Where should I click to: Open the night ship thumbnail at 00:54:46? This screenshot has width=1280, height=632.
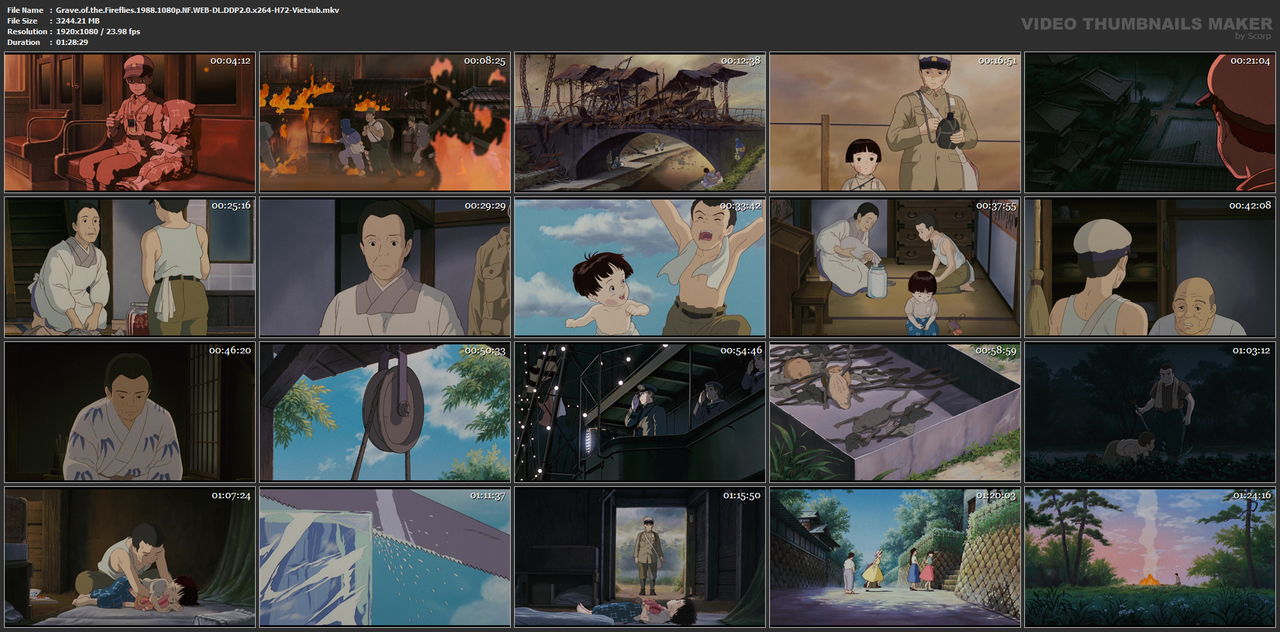coord(640,412)
